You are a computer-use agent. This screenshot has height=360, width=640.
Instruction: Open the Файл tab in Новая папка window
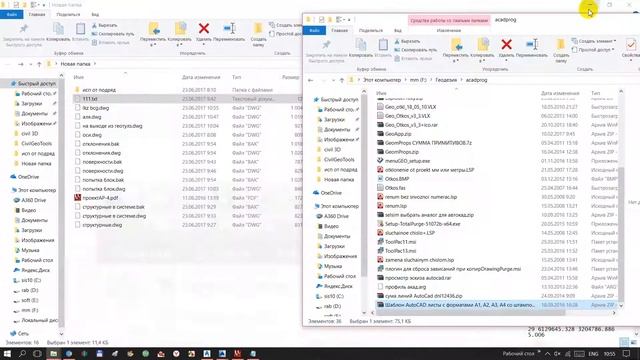(11, 15)
